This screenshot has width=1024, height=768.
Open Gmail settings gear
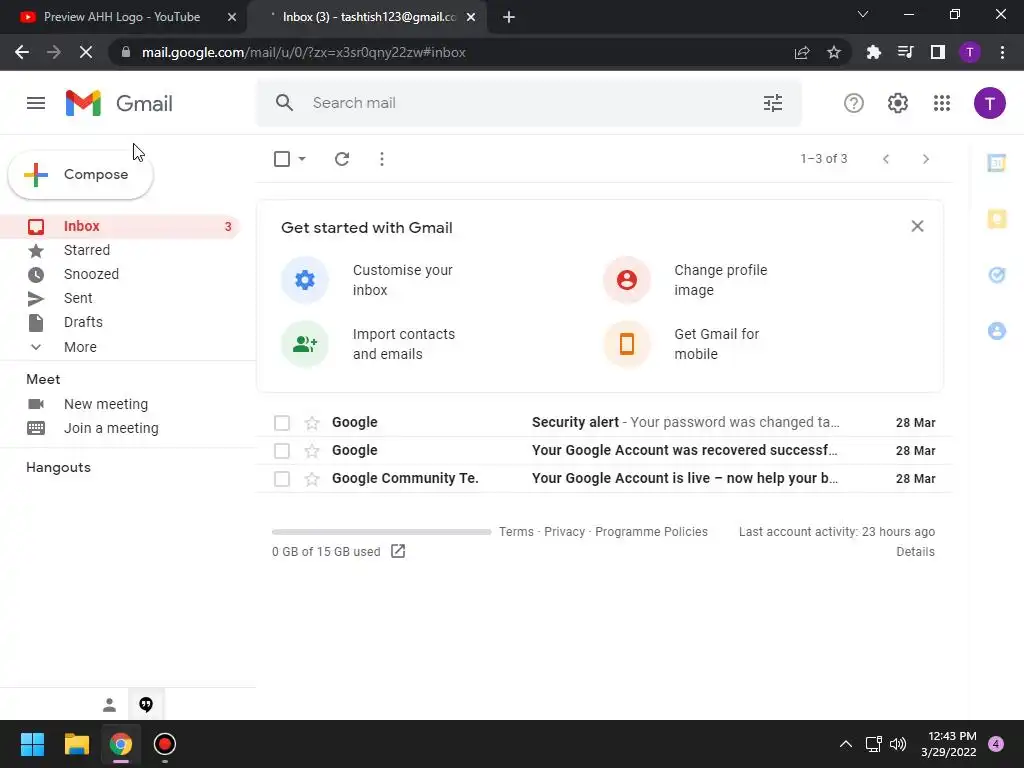898,103
